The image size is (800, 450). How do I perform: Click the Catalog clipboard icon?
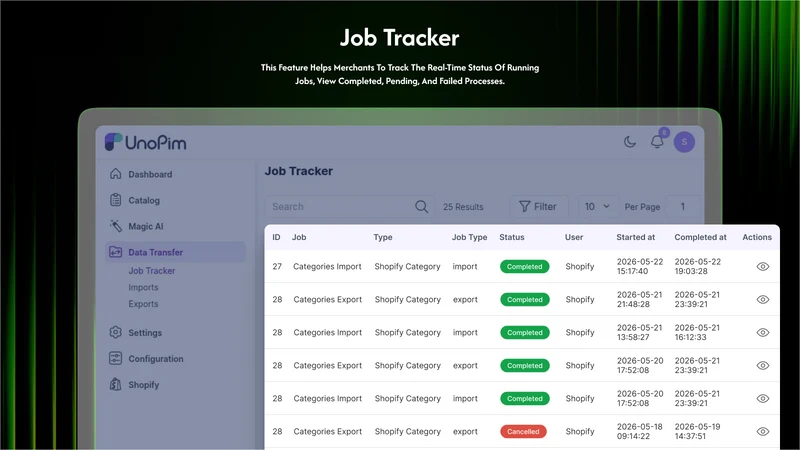pos(116,200)
